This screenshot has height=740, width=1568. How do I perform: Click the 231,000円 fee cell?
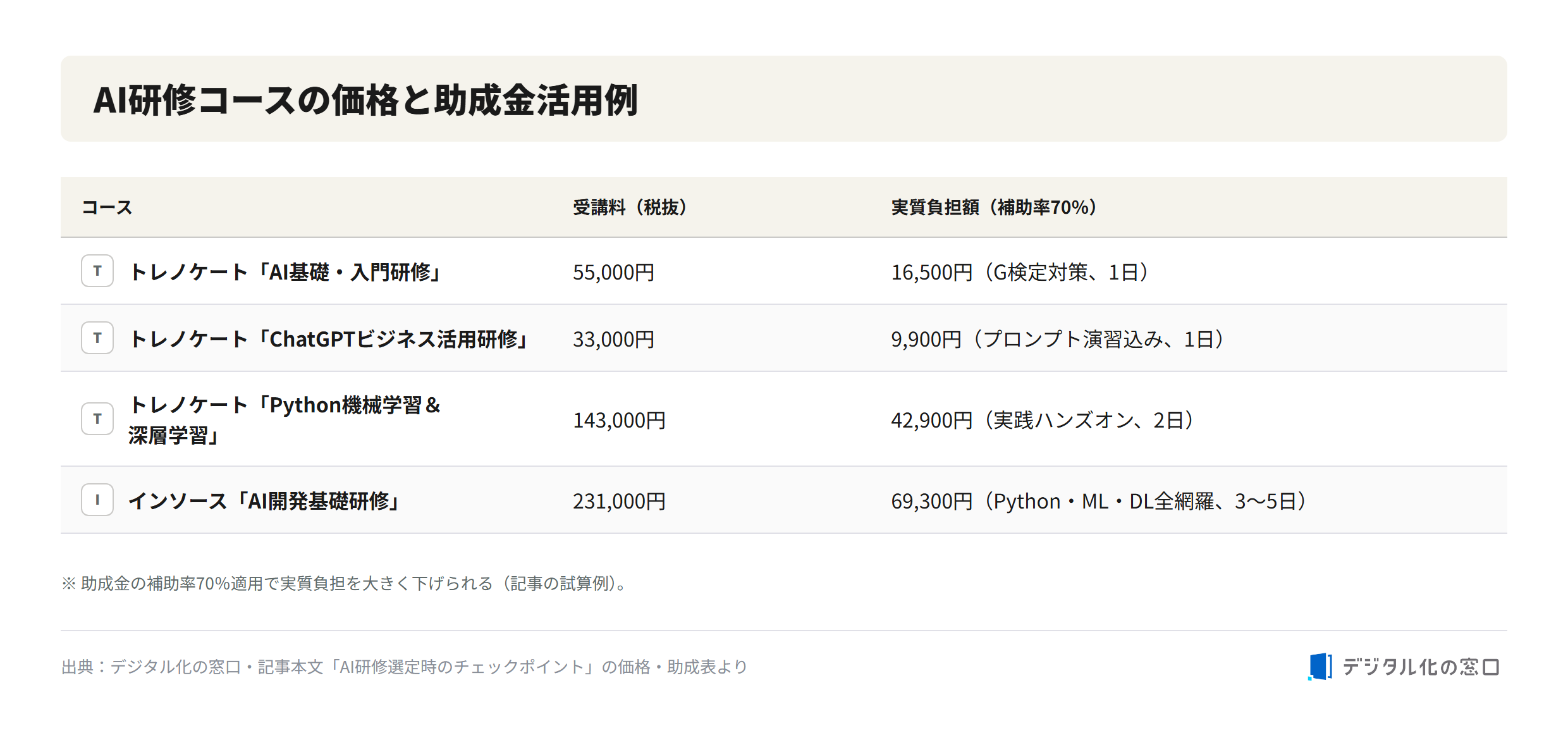[619, 501]
